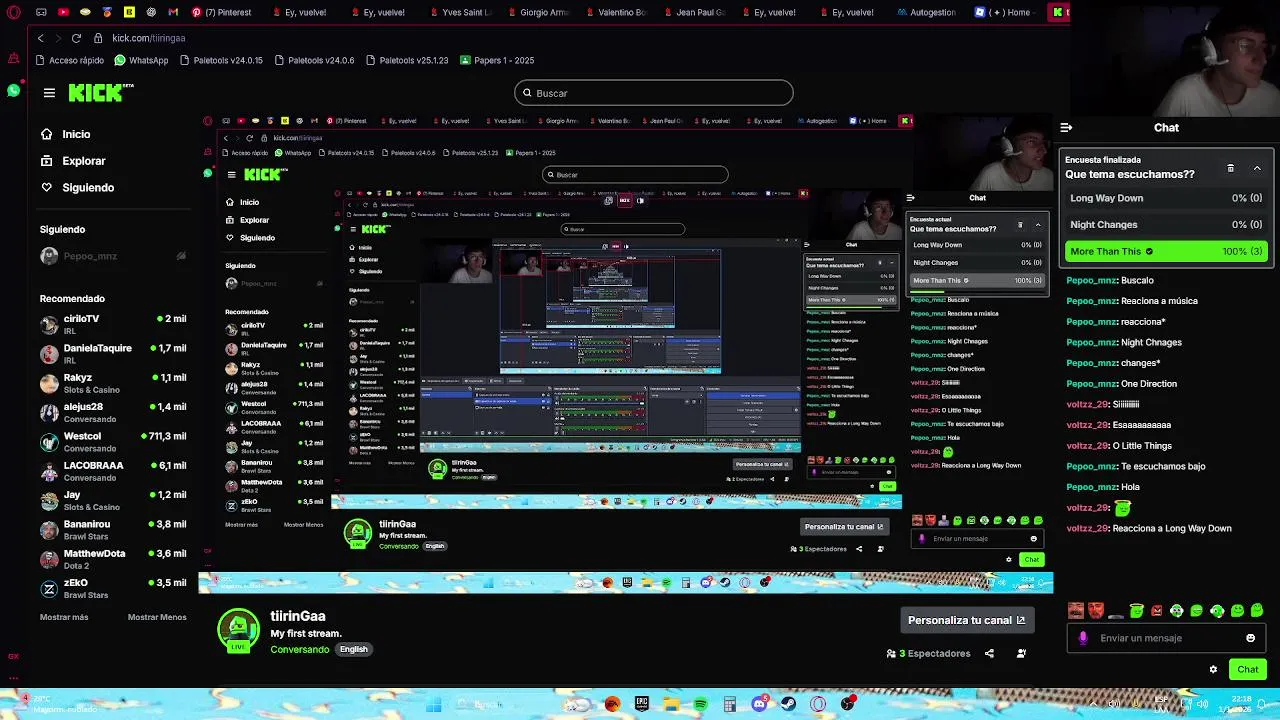Delete the finished poll with trash icon
Viewport: 1280px width, 720px height.
[x=1231, y=168]
